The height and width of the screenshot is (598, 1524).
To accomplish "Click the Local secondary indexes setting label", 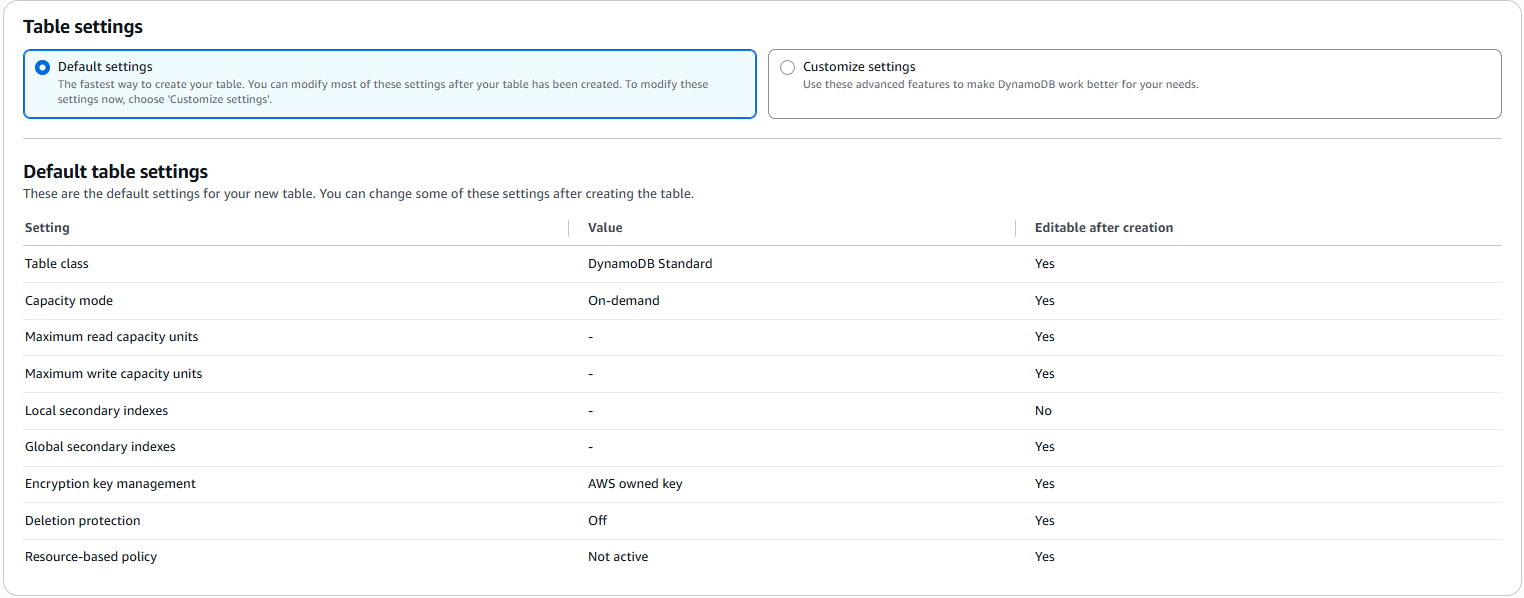I will pyautogui.click(x=96, y=410).
